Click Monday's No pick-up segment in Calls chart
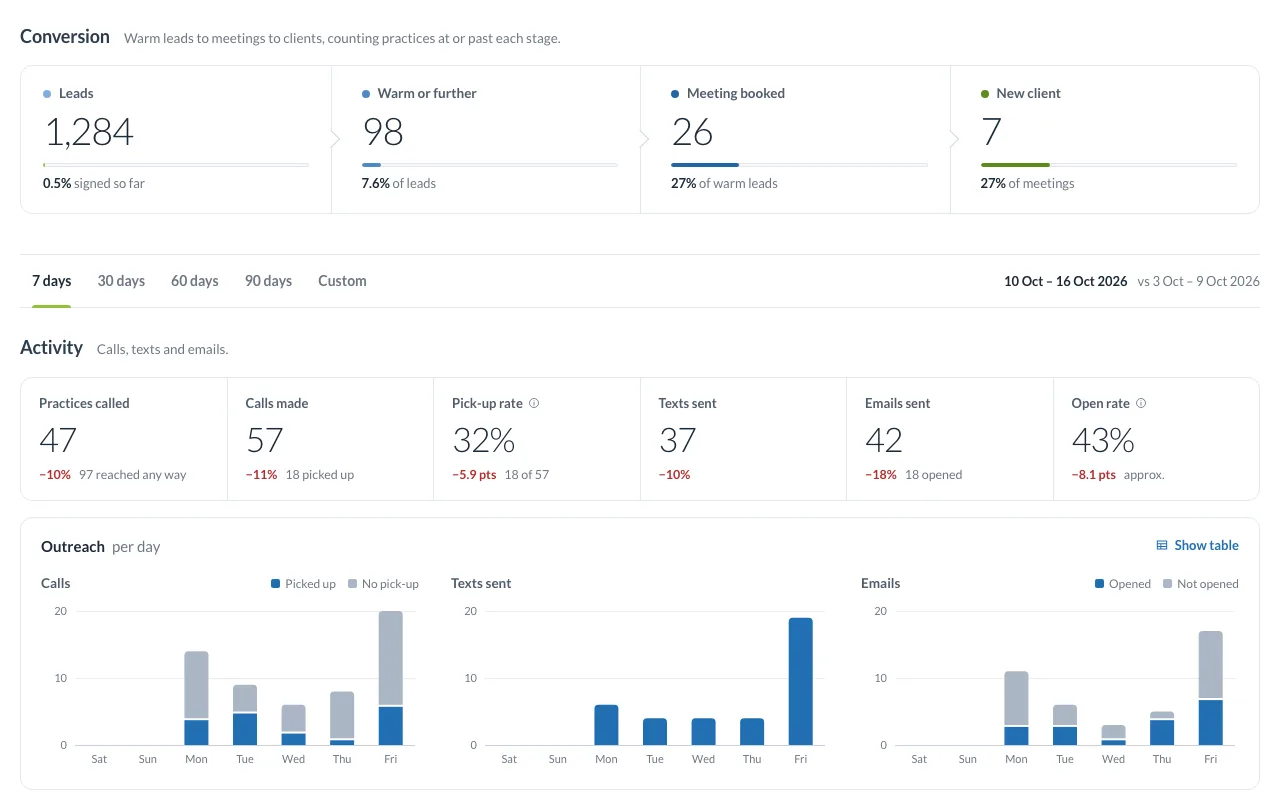The width and height of the screenshot is (1280, 810). [197, 685]
